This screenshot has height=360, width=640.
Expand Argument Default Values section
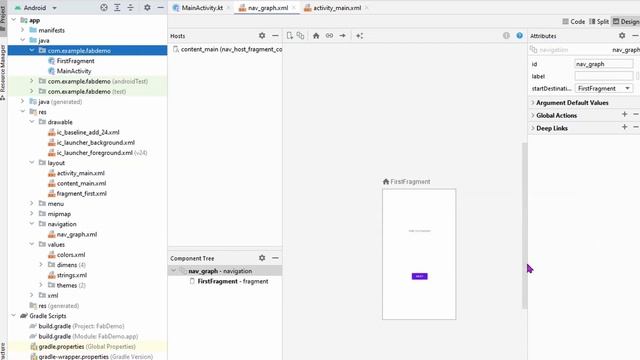(532, 103)
